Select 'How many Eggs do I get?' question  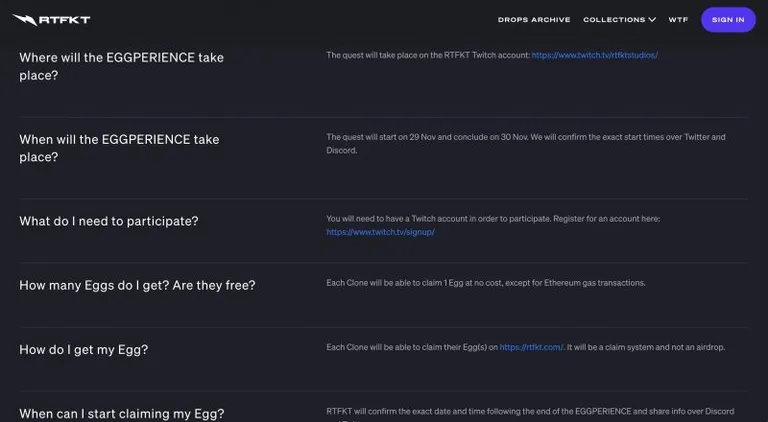pos(137,285)
